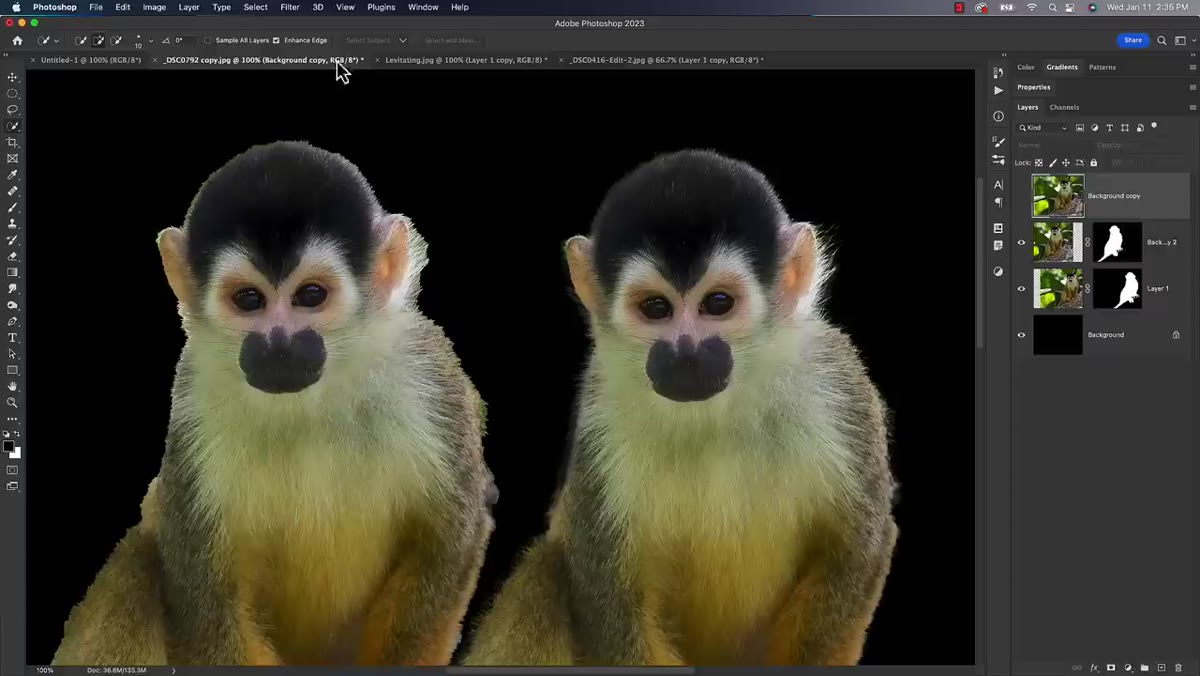
Task: Open the Patterns panel tab
Action: point(1102,67)
